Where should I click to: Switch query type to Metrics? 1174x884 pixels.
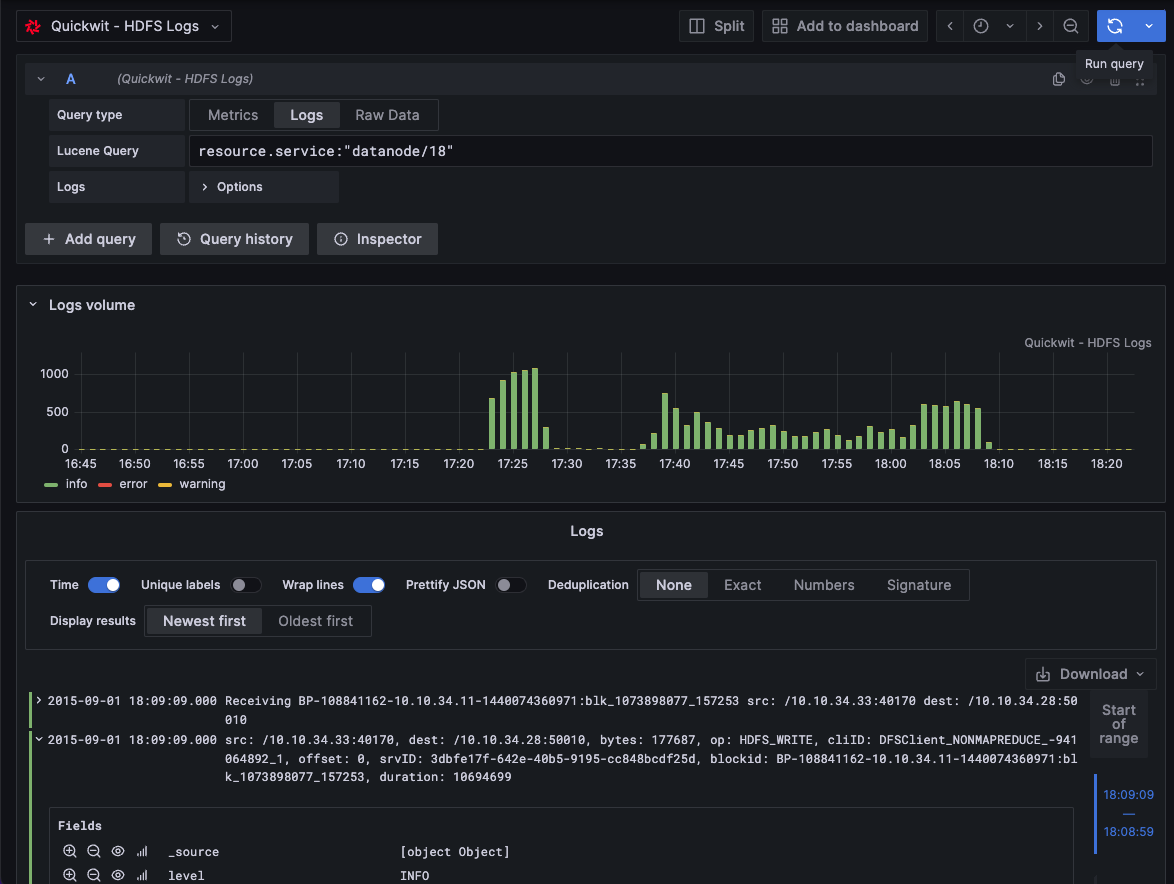click(x=232, y=115)
